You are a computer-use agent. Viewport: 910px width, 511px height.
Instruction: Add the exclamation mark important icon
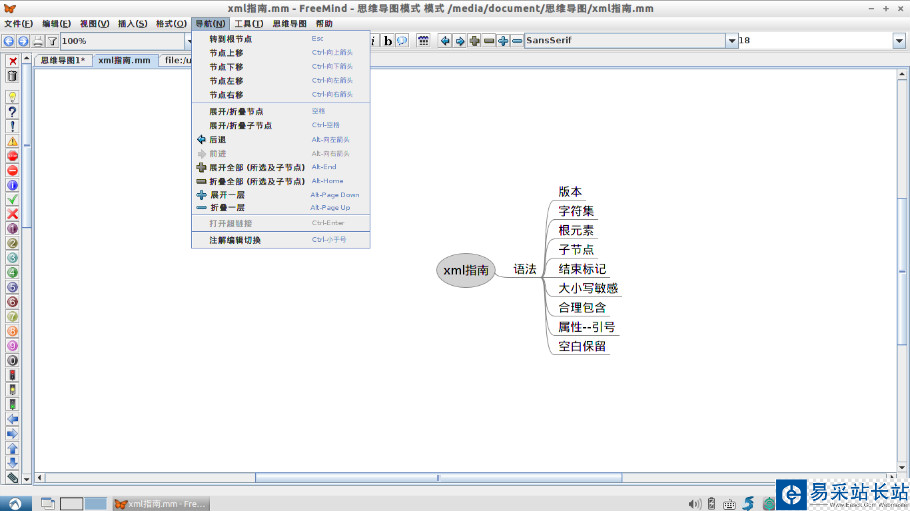pos(12,126)
